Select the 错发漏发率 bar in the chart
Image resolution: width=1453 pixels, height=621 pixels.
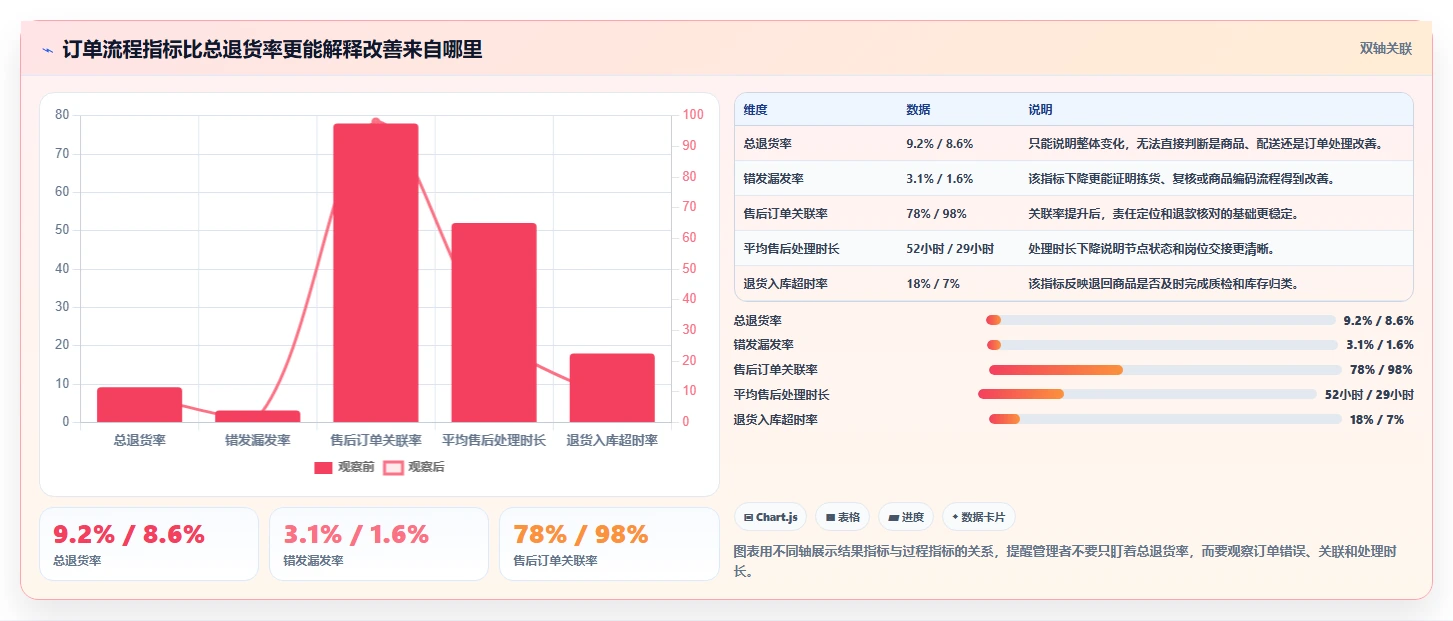pos(258,416)
